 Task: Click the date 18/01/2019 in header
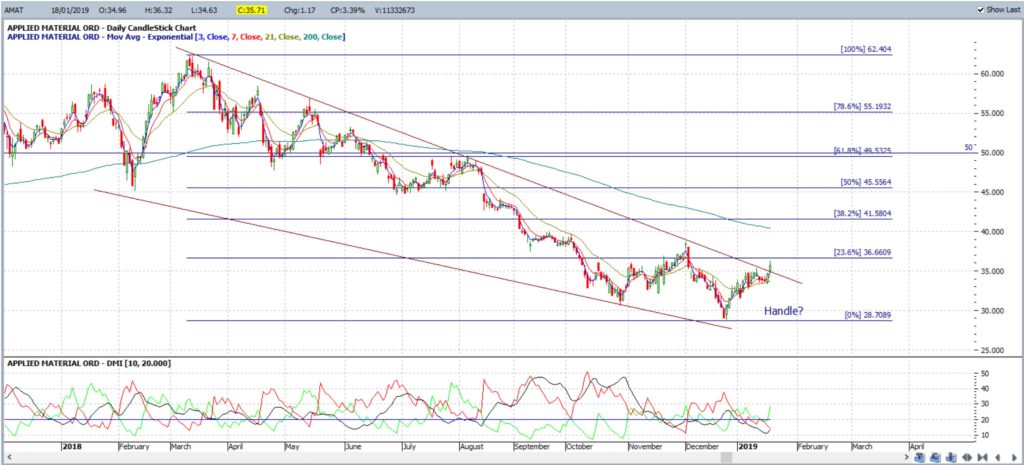click(x=69, y=10)
